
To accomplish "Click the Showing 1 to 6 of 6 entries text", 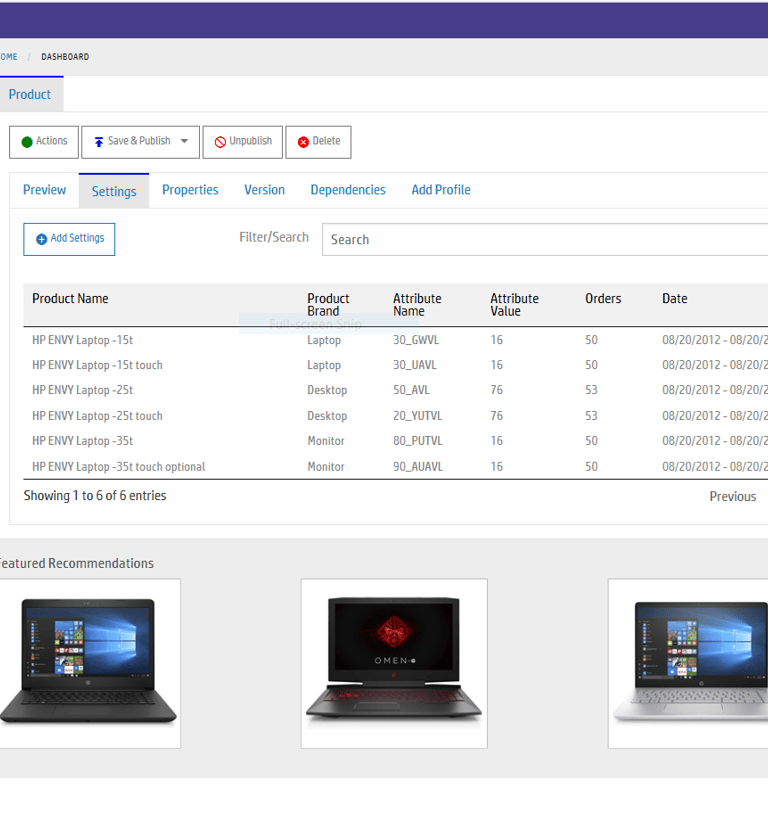I will [95, 496].
